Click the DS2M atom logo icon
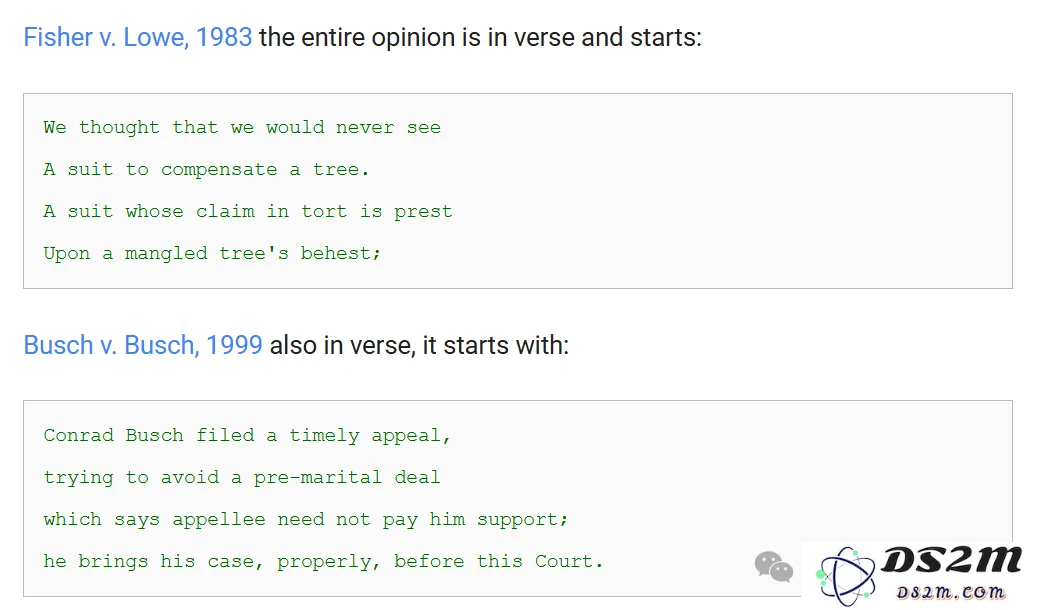Screen dimensions: 1039x610 [846, 576]
